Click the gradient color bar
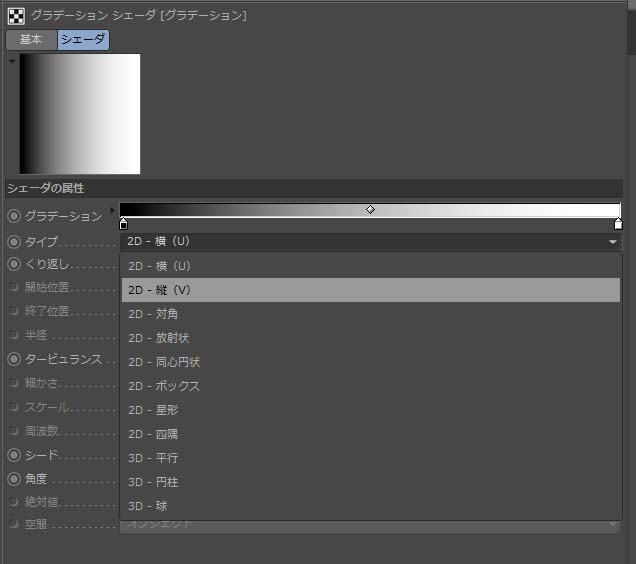The image size is (636, 564). 250,210
